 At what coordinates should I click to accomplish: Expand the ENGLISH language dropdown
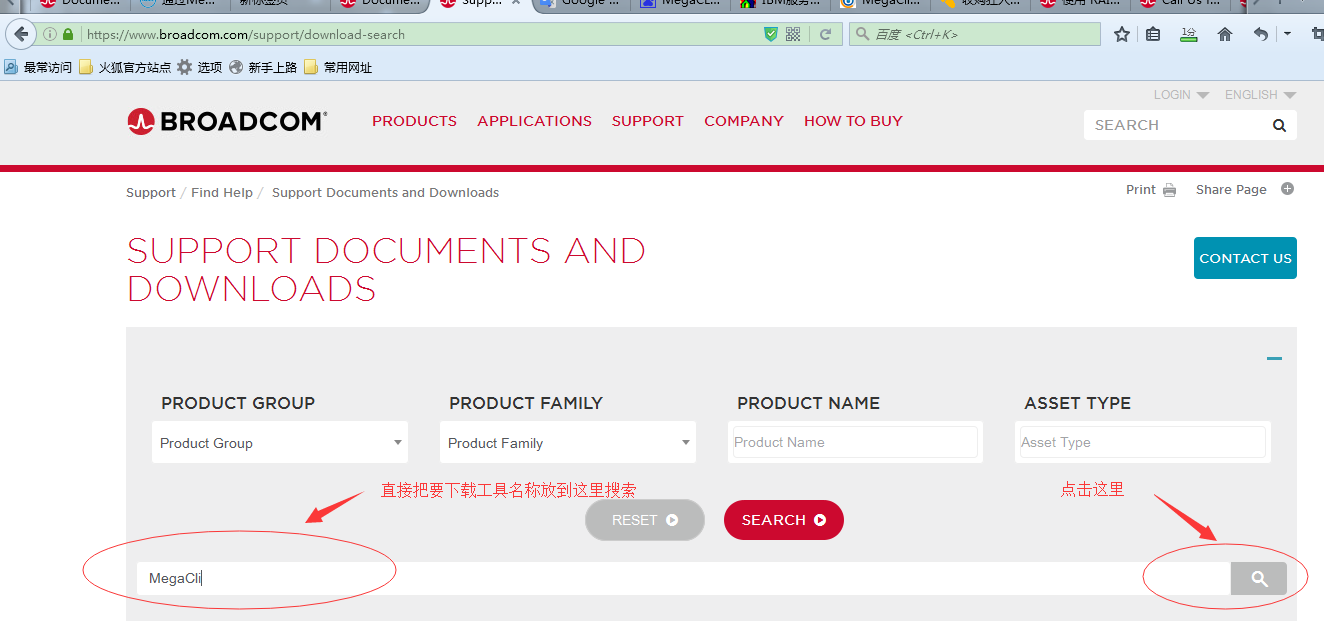[x=1259, y=95]
